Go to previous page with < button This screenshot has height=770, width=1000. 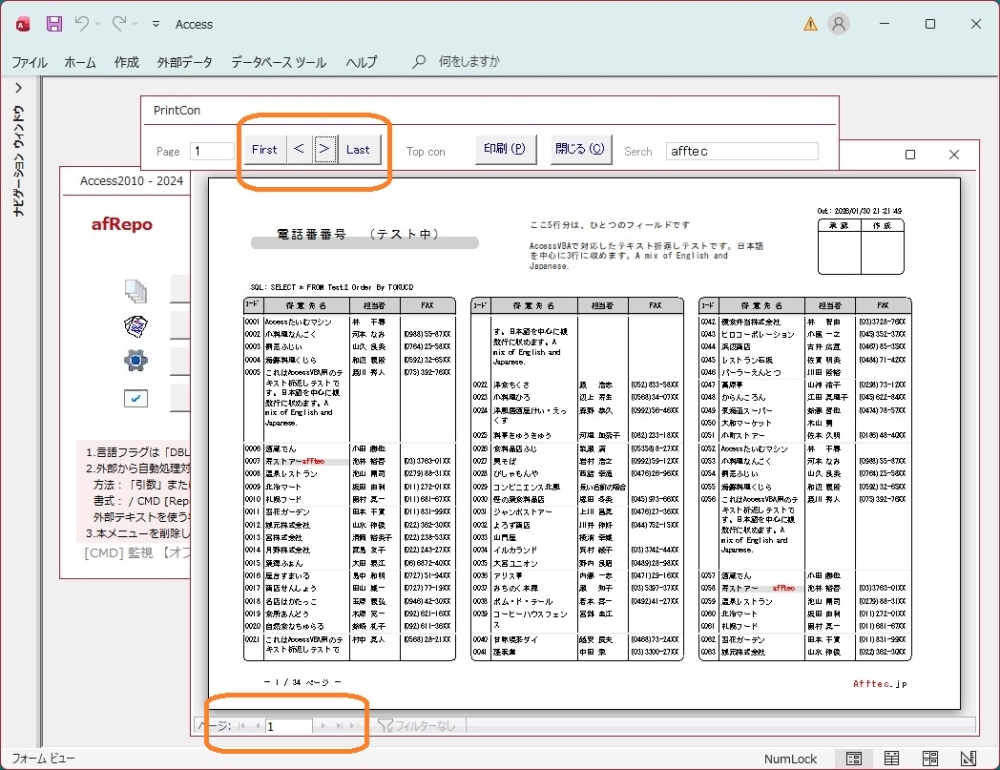(298, 150)
